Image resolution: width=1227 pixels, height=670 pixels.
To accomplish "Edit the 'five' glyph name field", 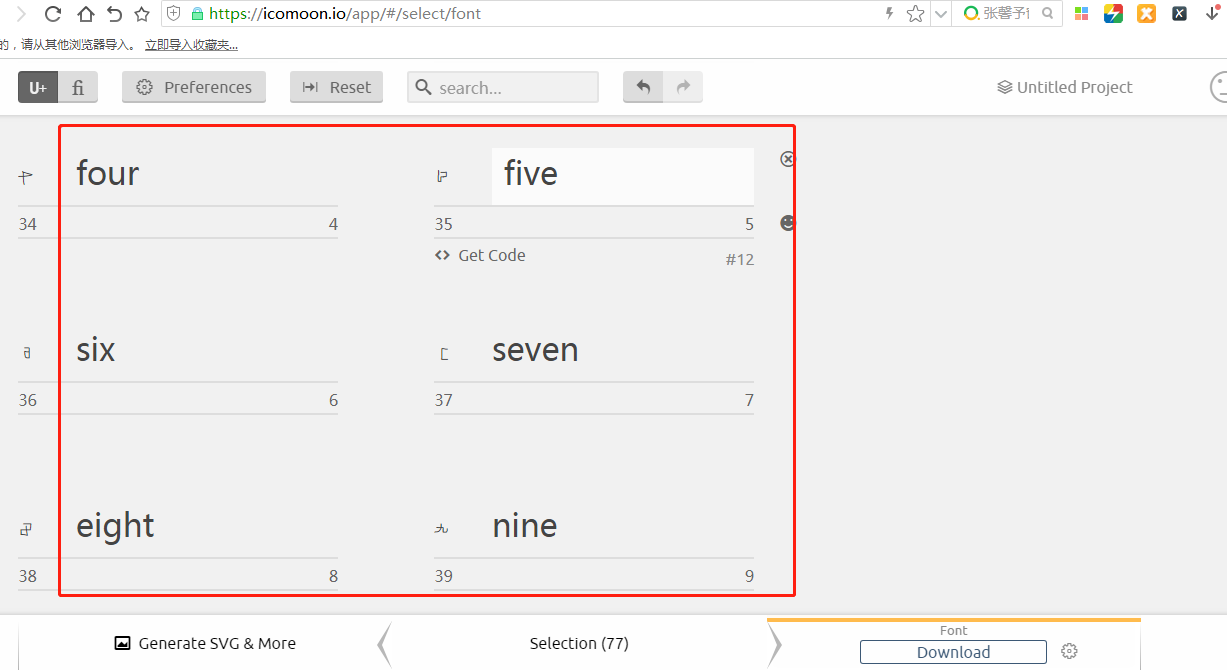I will pyautogui.click(x=623, y=174).
